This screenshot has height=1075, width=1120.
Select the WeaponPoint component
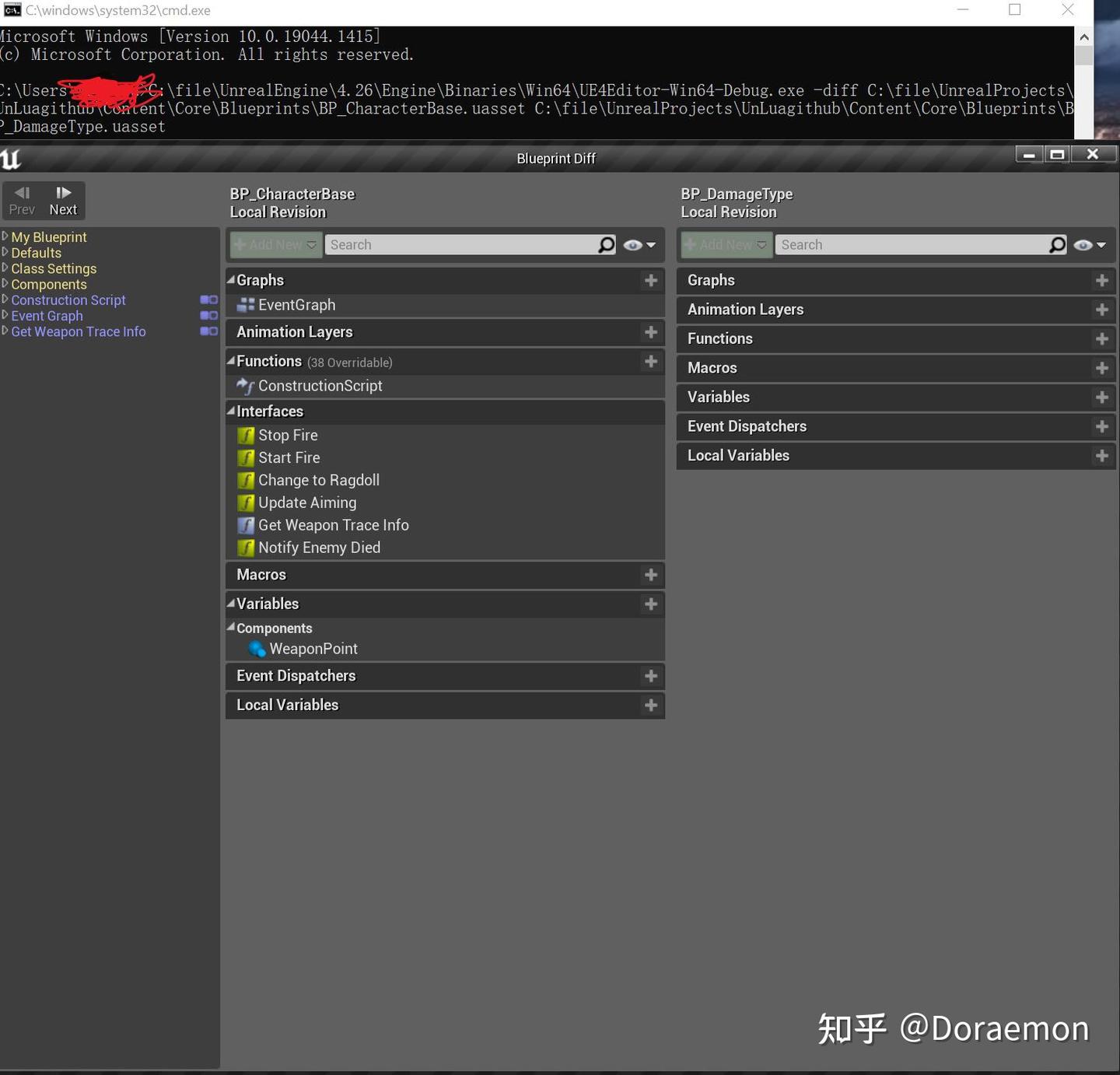click(314, 648)
